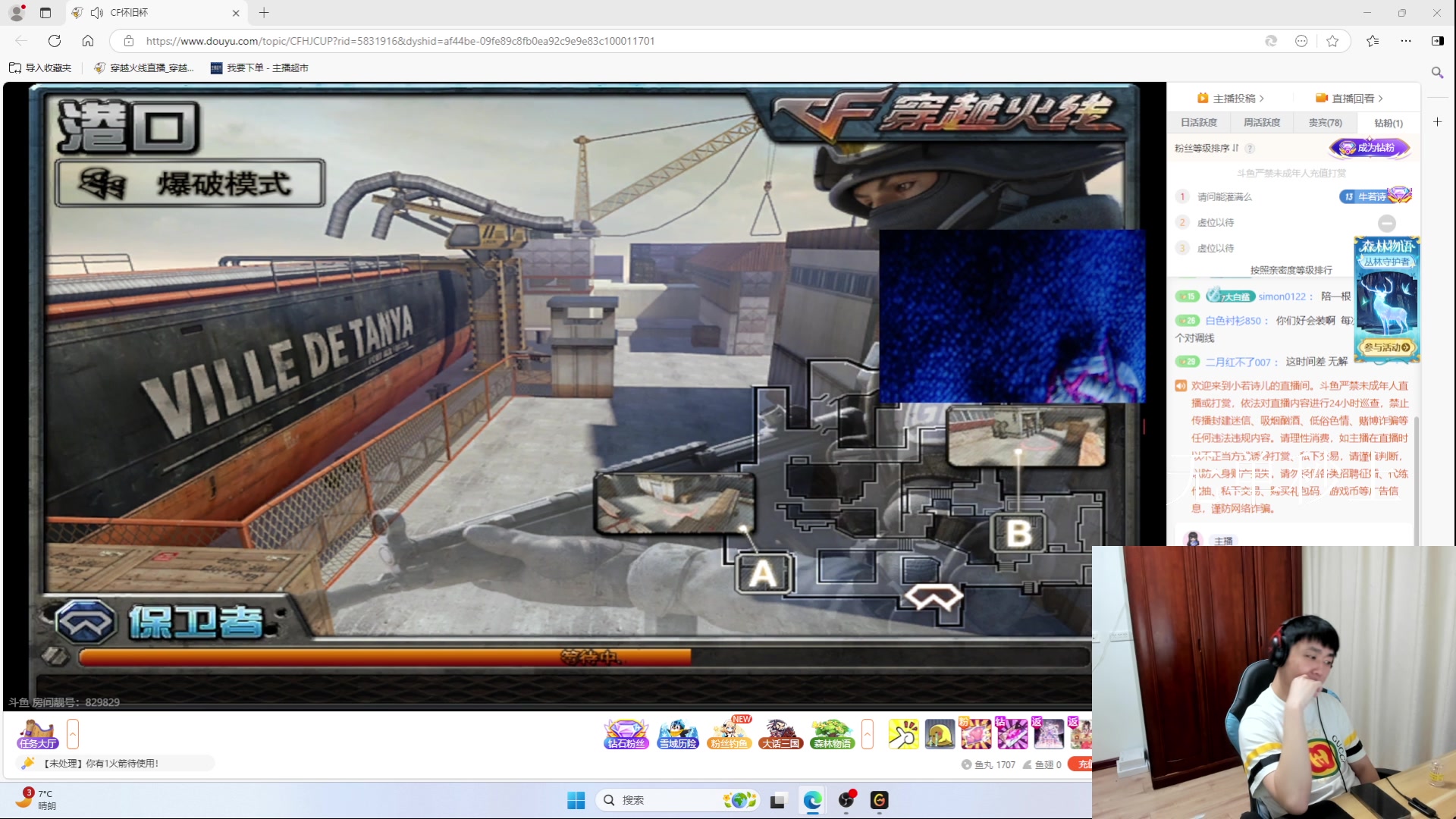Open 我要下单 - 主播超市 bookmark
This screenshot has width=1456, height=819.
coord(259,68)
